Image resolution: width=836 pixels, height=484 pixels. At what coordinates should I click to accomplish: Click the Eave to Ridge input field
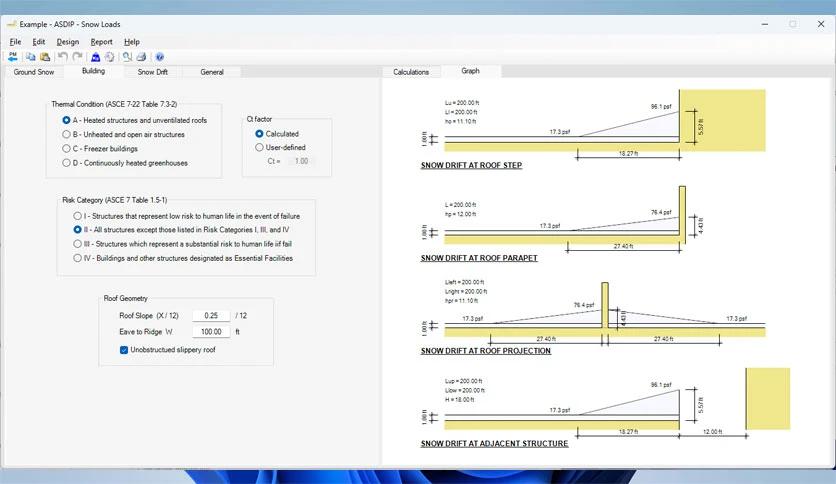click(x=211, y=332)
